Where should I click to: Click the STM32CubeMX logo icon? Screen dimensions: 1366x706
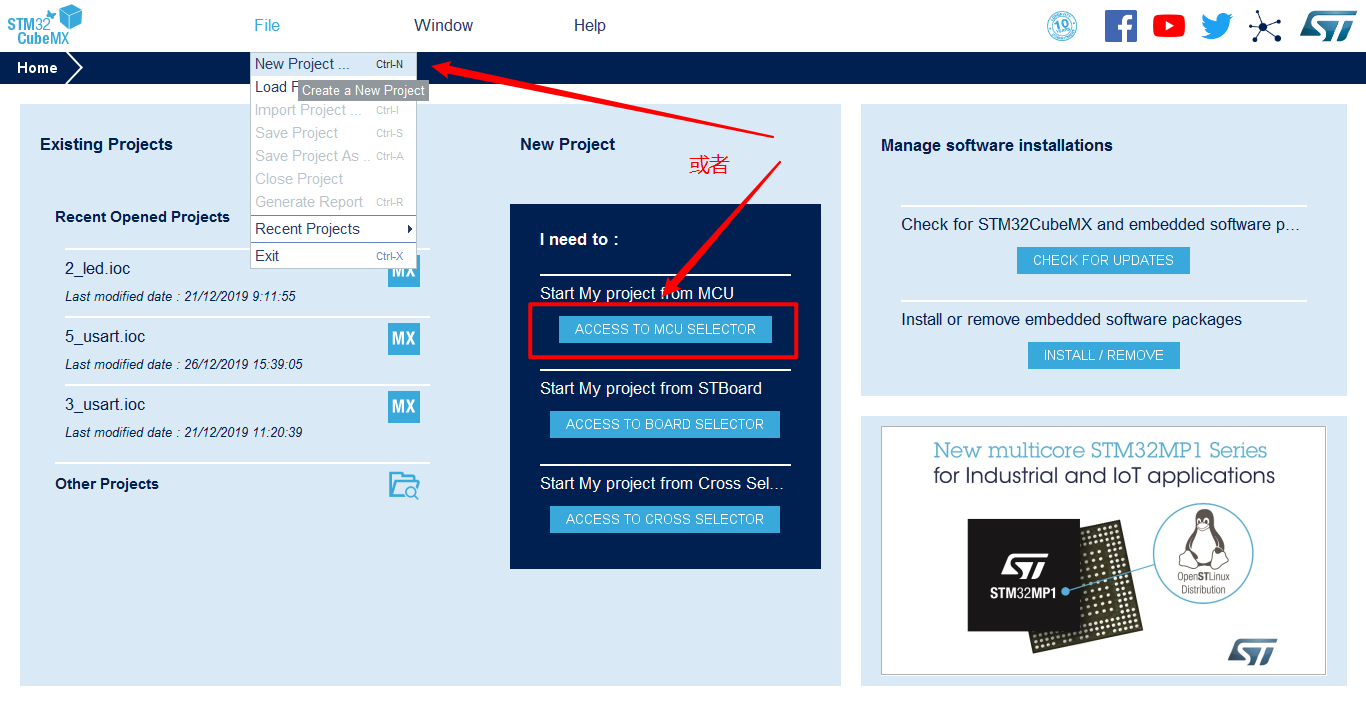[x=45, y=26]
